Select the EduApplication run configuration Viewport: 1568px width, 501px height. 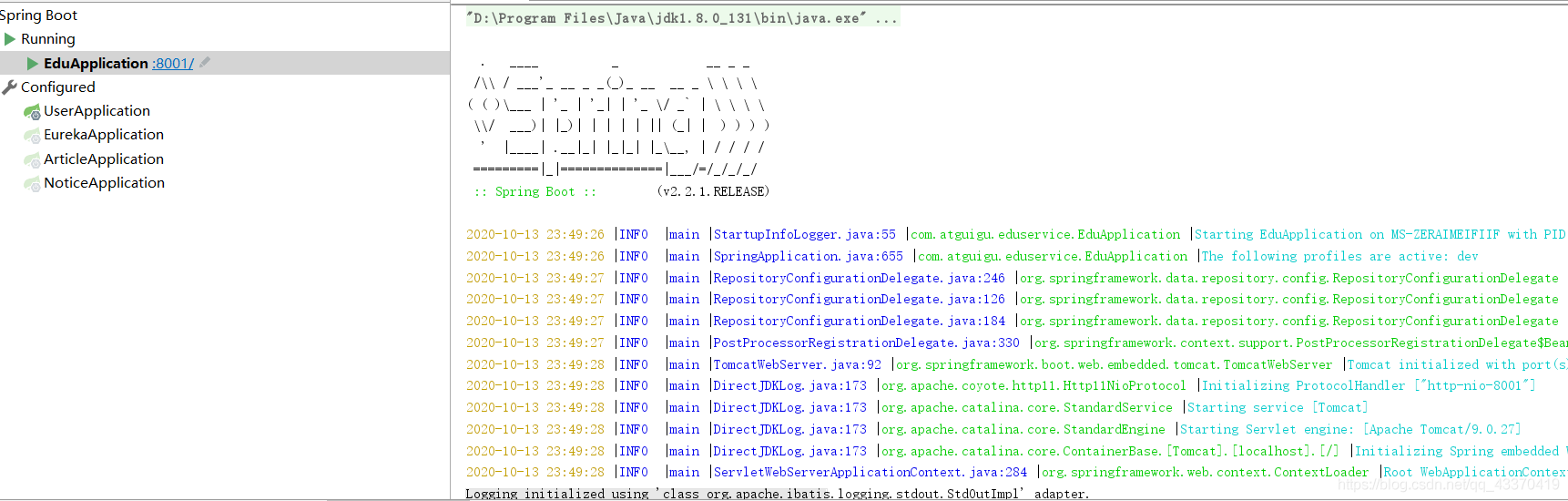pyautogui.click(x=96, y=64)
